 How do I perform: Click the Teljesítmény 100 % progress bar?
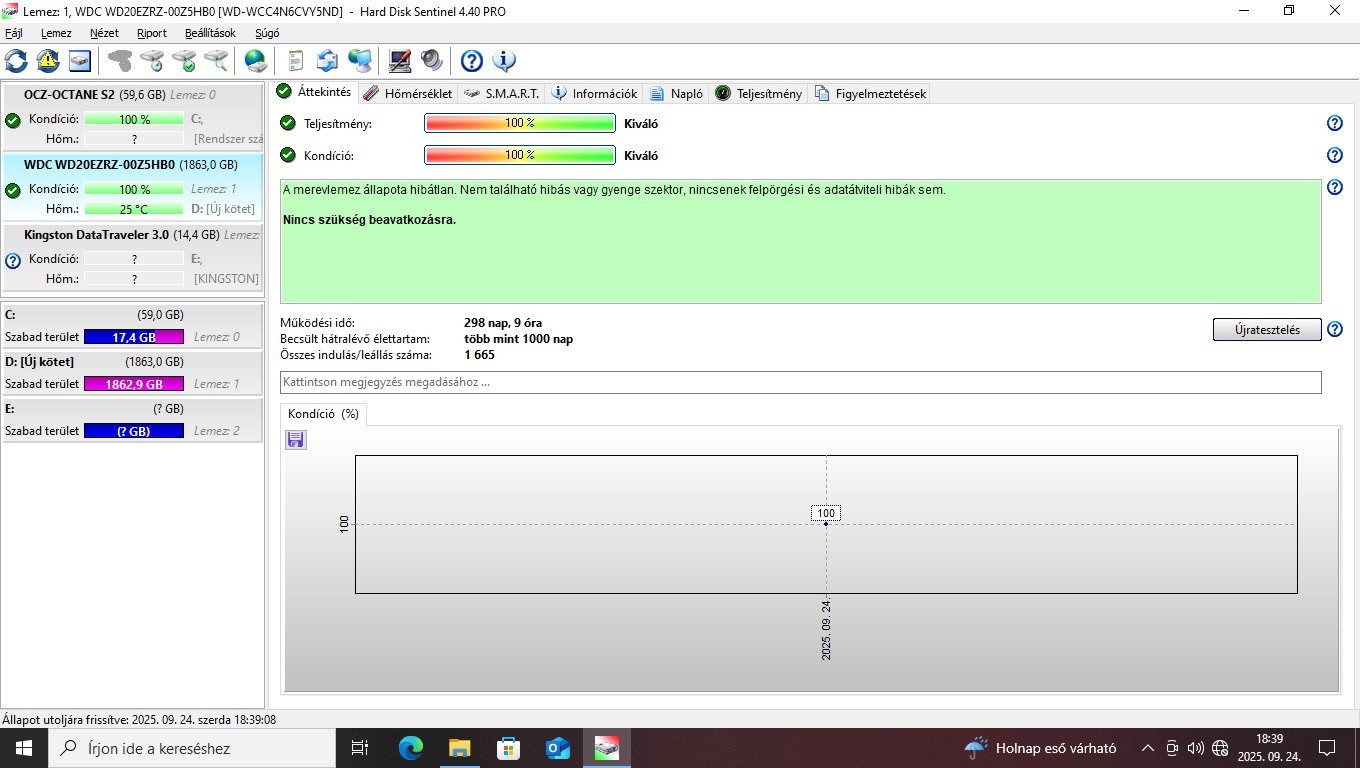[520, 123]
